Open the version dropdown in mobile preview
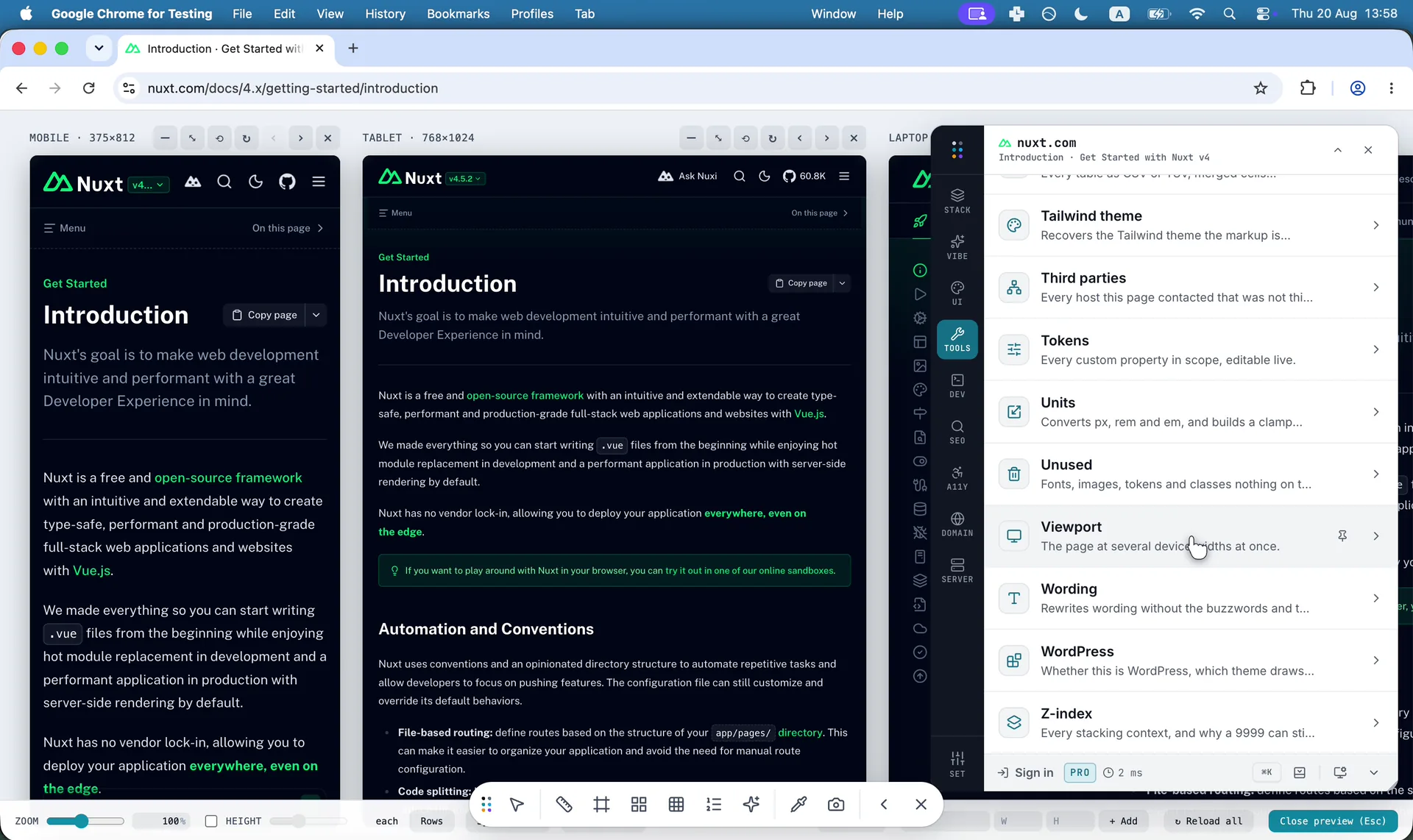Image resolution: width=1413 pixels, height=840 pixels. pos(149,185)
